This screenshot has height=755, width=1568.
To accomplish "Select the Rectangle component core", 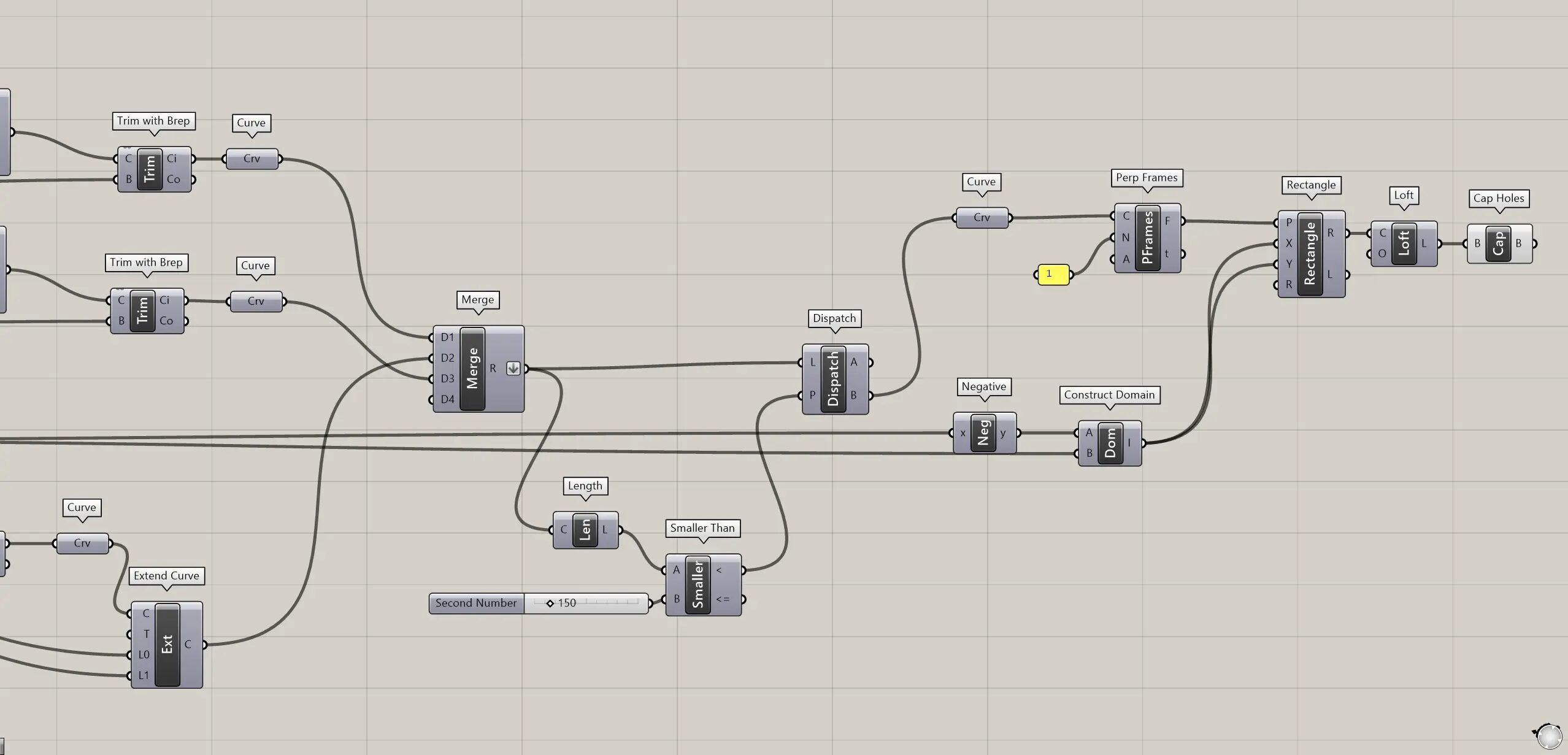I will [1310, 254].
